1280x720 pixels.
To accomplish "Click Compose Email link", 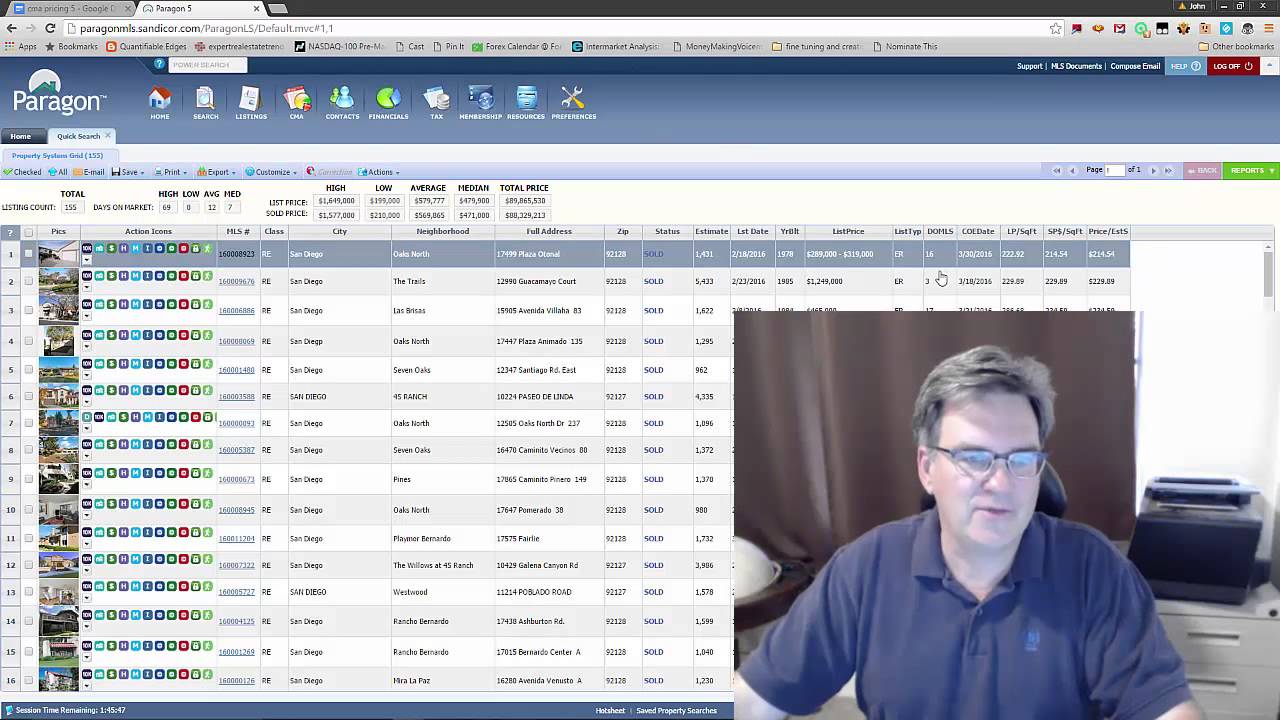I will click(x=1135, y=66).
